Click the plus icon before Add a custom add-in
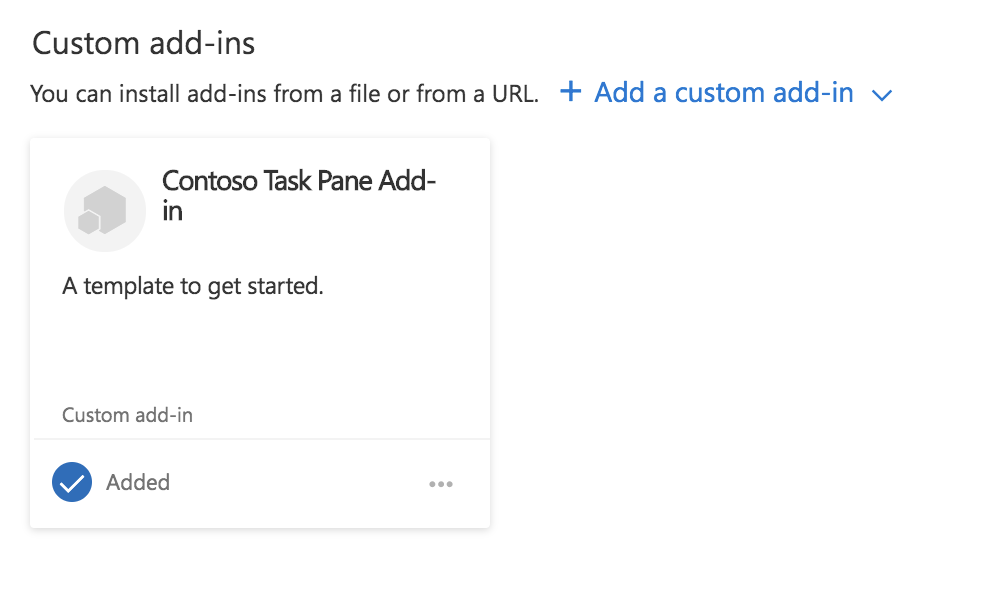The image size is (982, 594). coord(569,92)
